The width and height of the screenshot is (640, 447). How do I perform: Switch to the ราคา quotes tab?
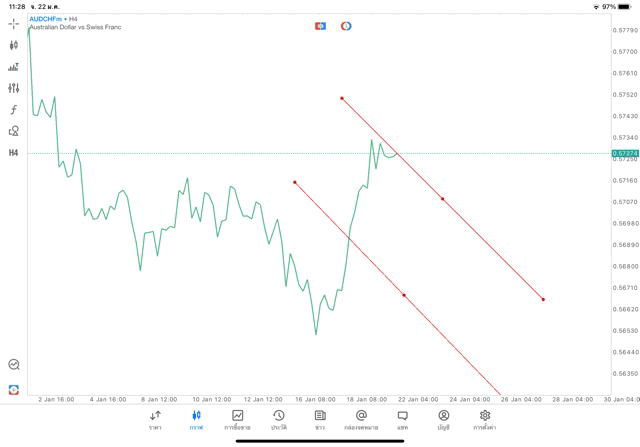pos(155,420)
